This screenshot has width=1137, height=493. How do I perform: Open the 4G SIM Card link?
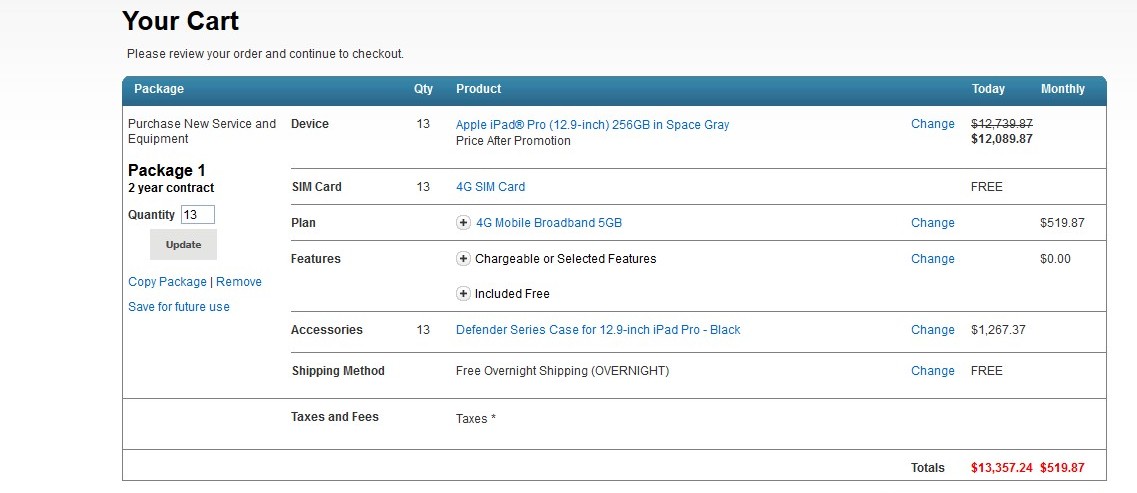(x=490, y=187)
